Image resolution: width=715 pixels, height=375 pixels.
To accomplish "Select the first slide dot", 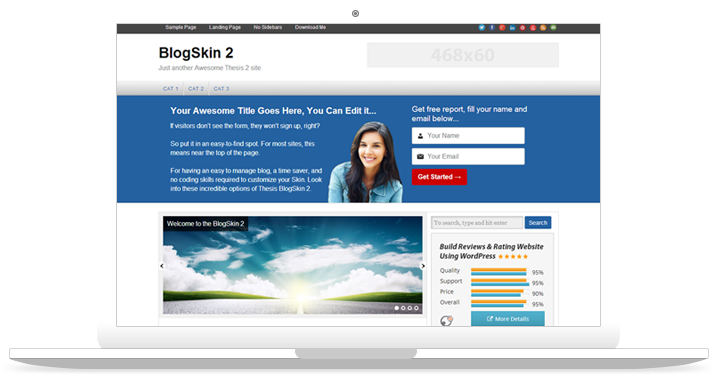I will pyautogui.click(x=397, y=308).
